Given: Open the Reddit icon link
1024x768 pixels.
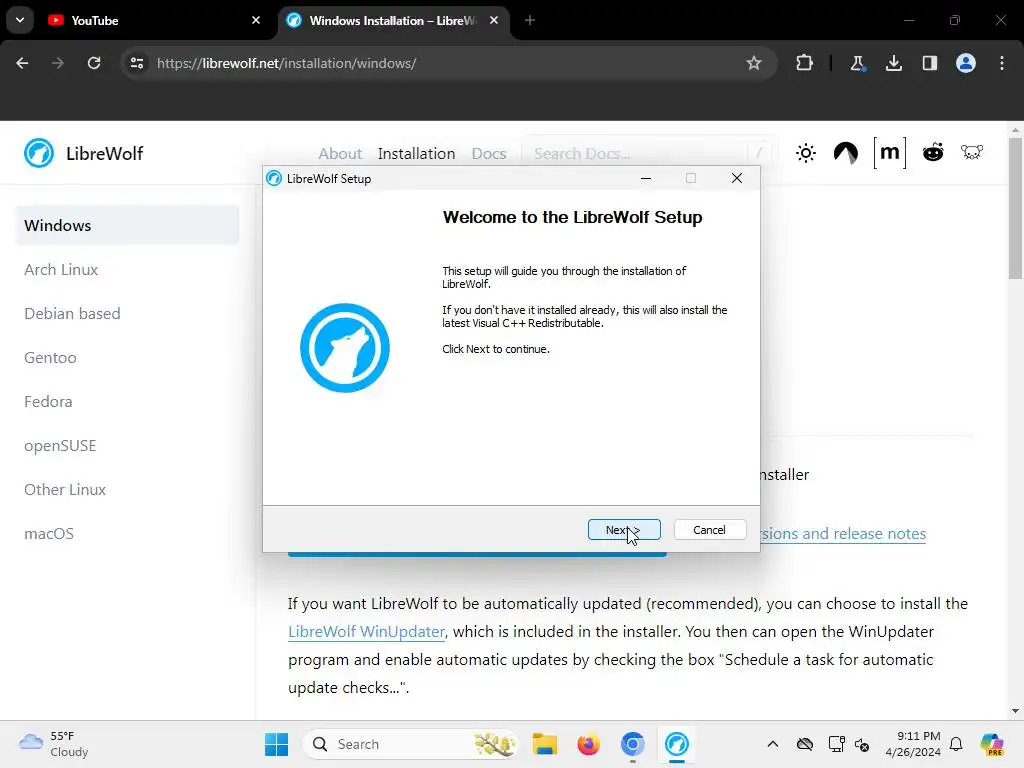Looking at the screenshot, I should coord(933,152).
